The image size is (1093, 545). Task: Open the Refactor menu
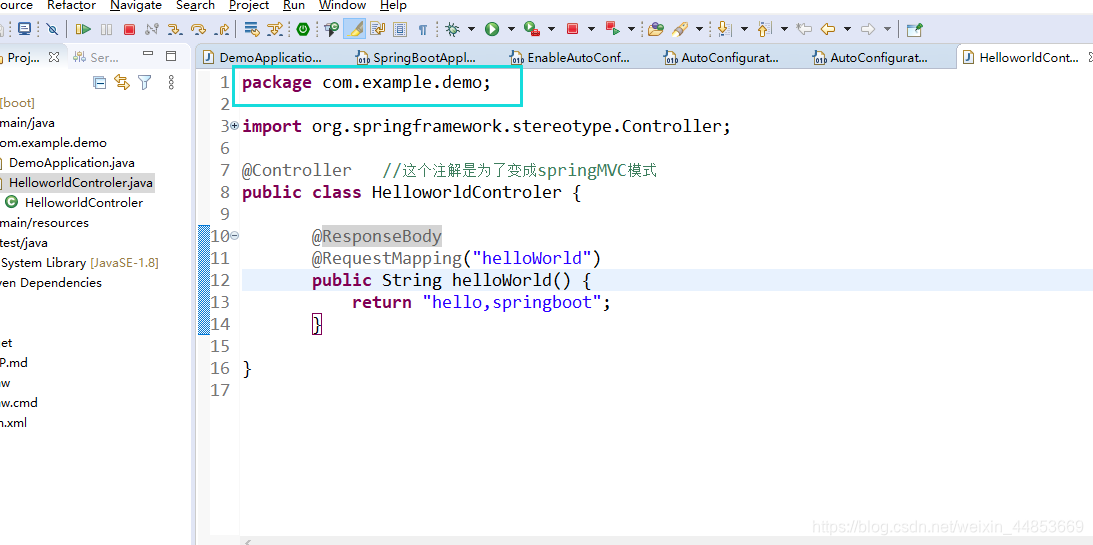(x=72, y=6)
